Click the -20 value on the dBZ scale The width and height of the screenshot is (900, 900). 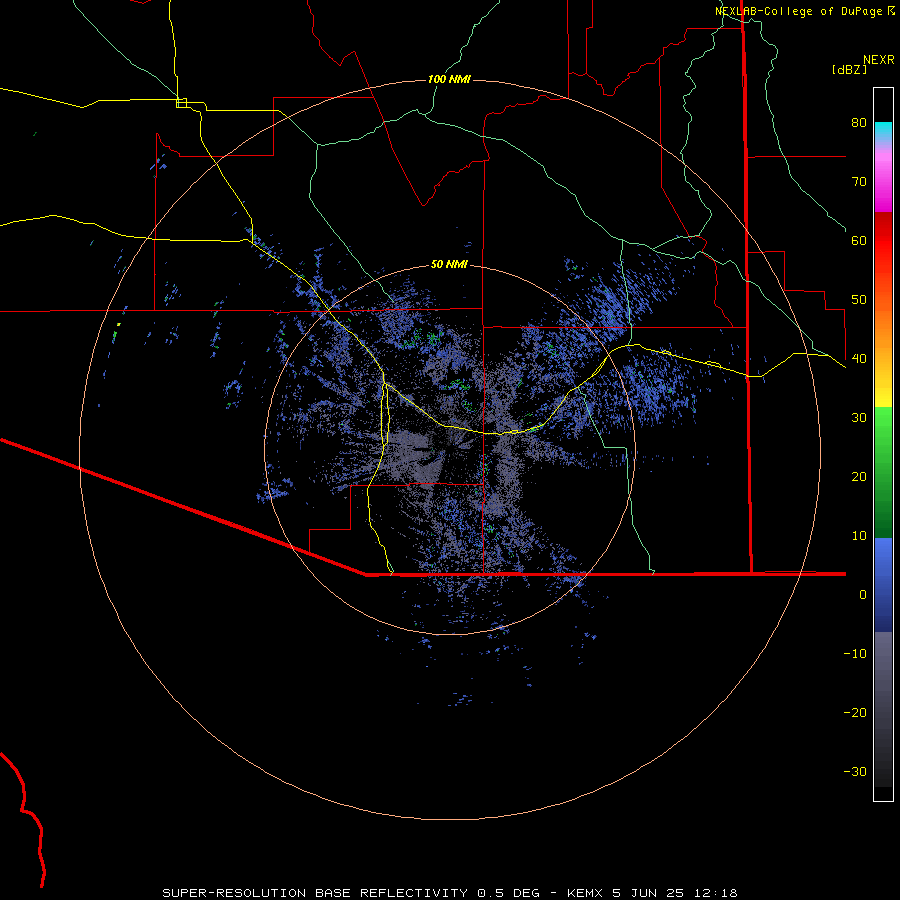[x=855, y=713]
